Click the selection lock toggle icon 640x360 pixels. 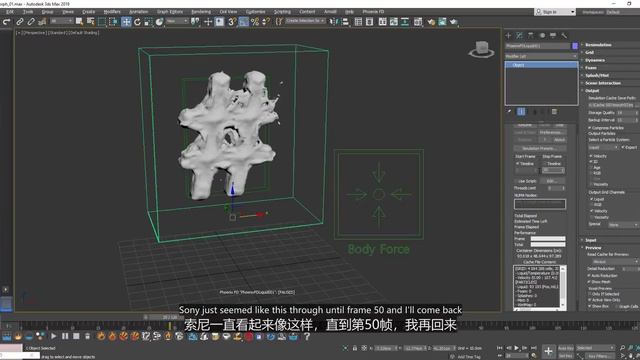pos(355,348)
